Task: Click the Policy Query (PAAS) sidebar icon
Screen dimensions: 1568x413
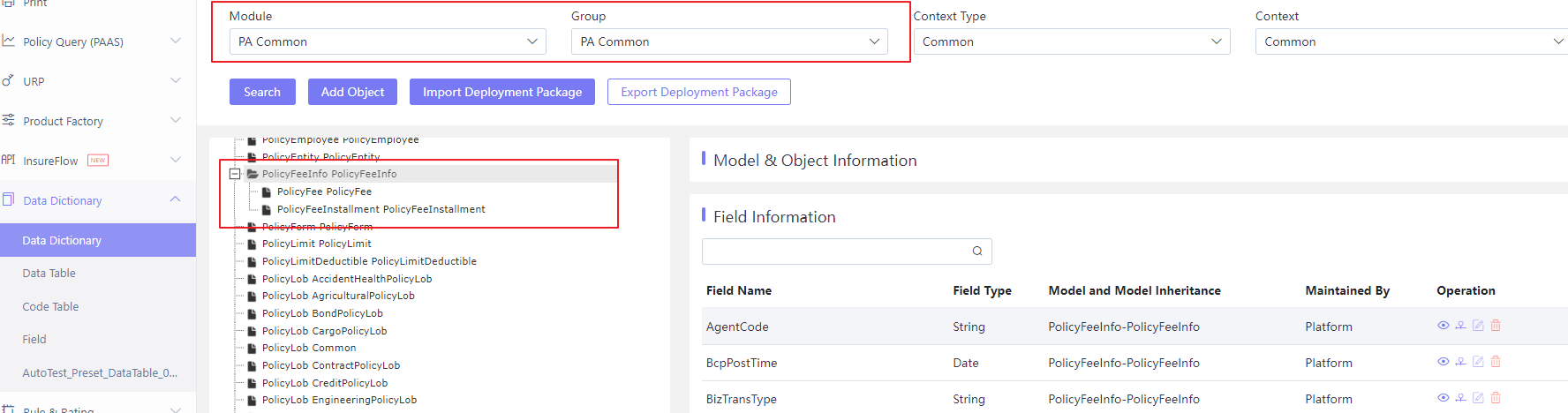Action: point(8,41)
